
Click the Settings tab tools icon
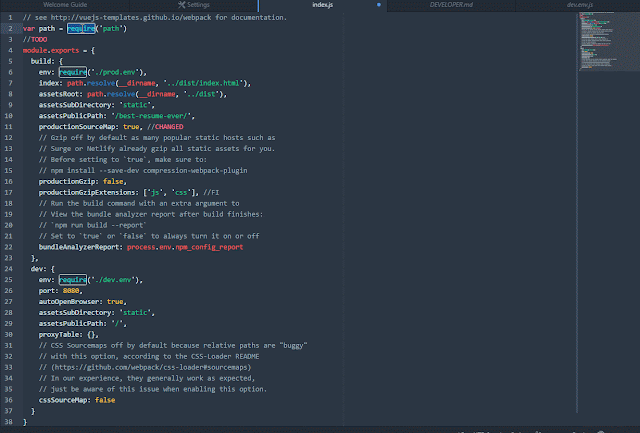pos(182,5)
